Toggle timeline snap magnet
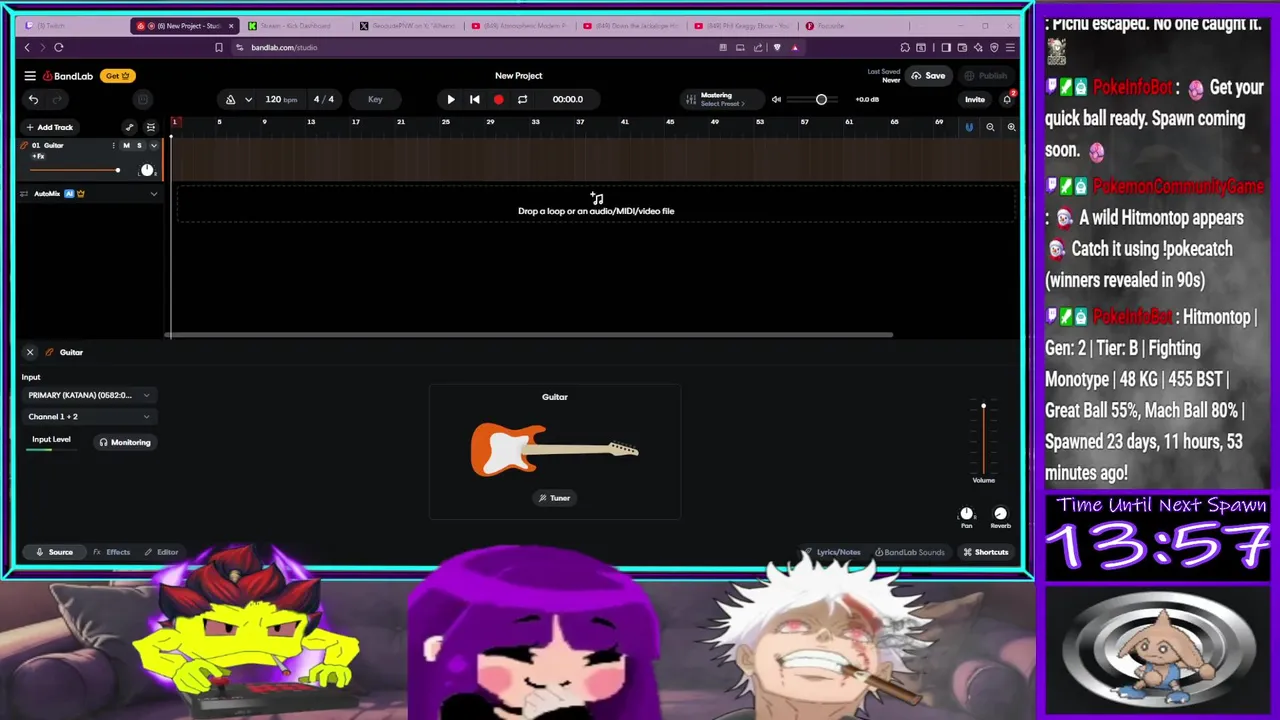 pos(968,127)
